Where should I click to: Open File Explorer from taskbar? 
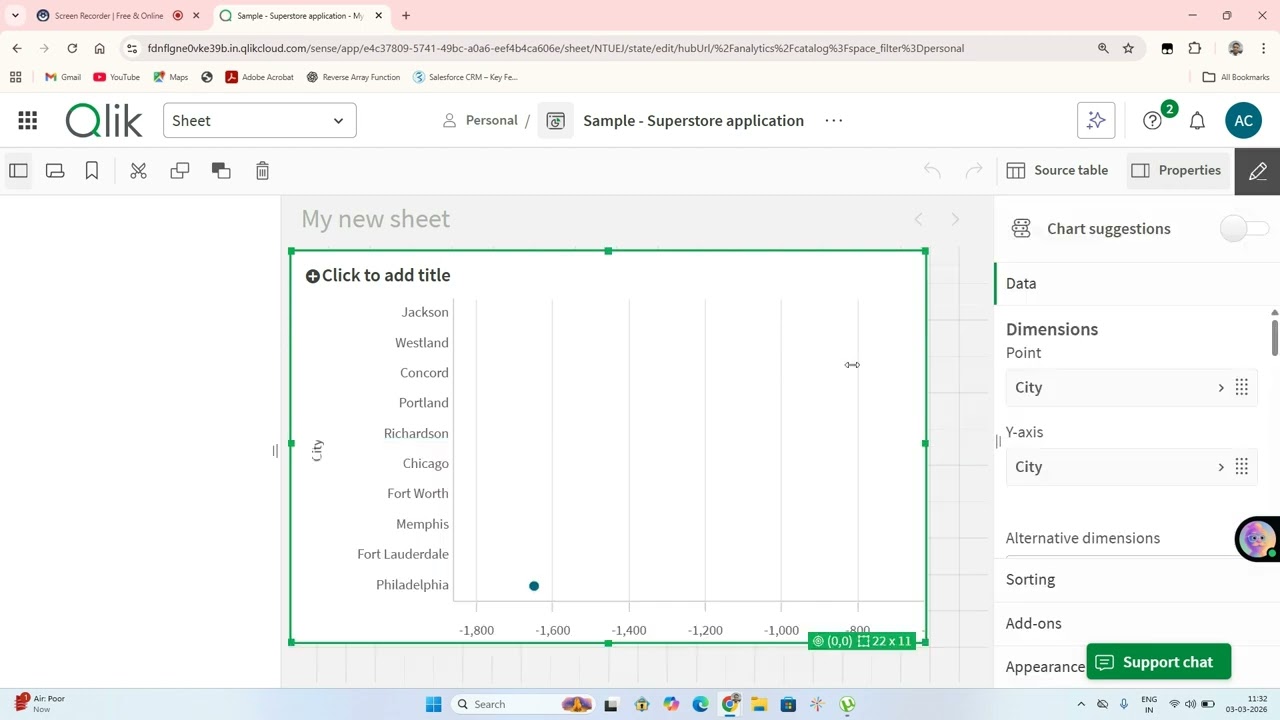[x=759, y=704]
